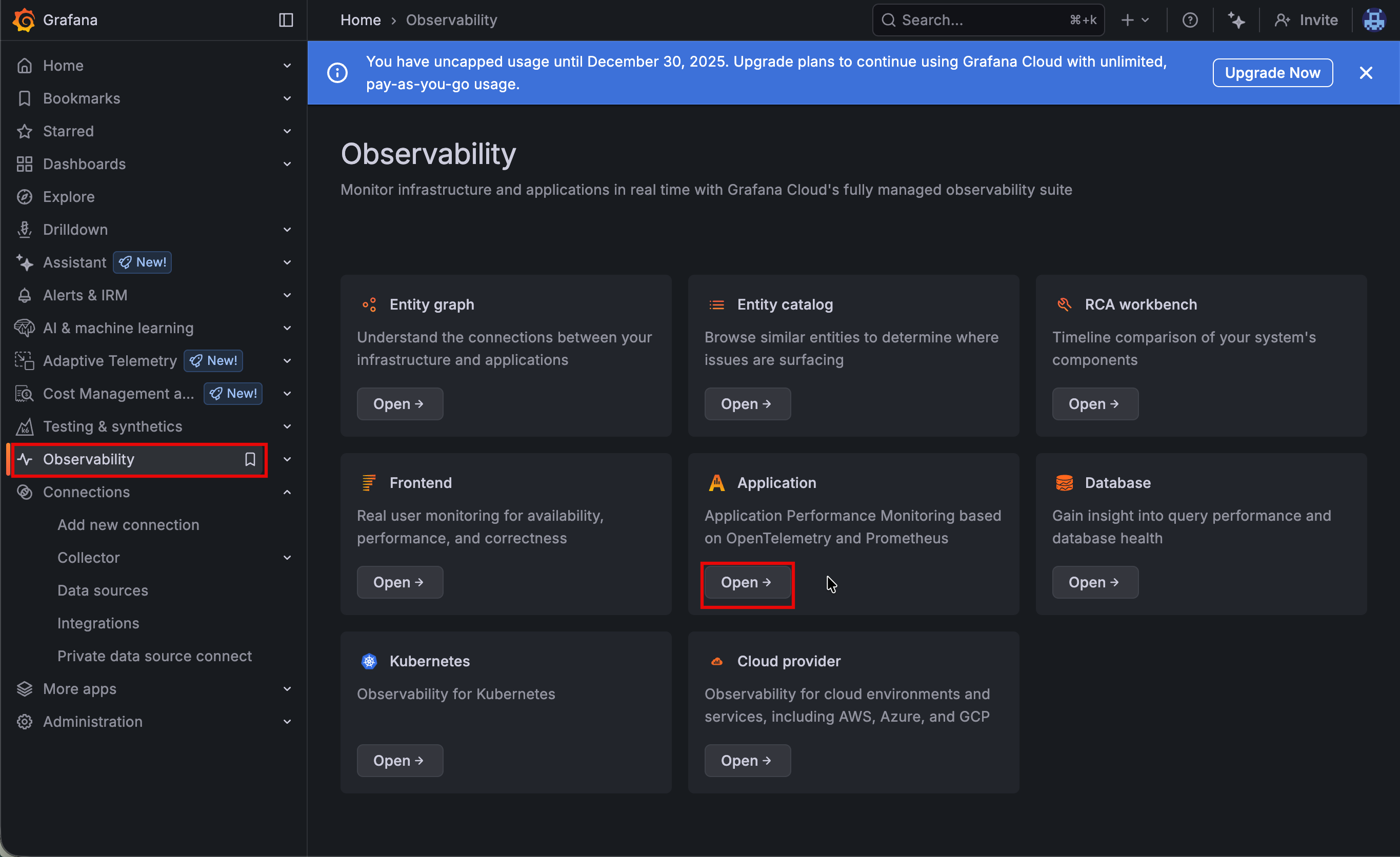Click the Grafana logo icon

point(24,20)
